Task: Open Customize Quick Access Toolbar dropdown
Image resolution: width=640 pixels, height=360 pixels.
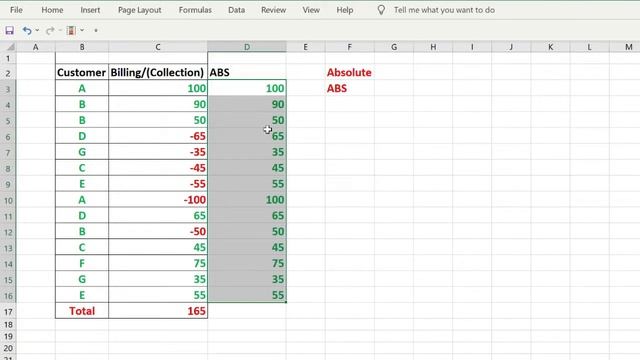Action: tap(96, 30)
